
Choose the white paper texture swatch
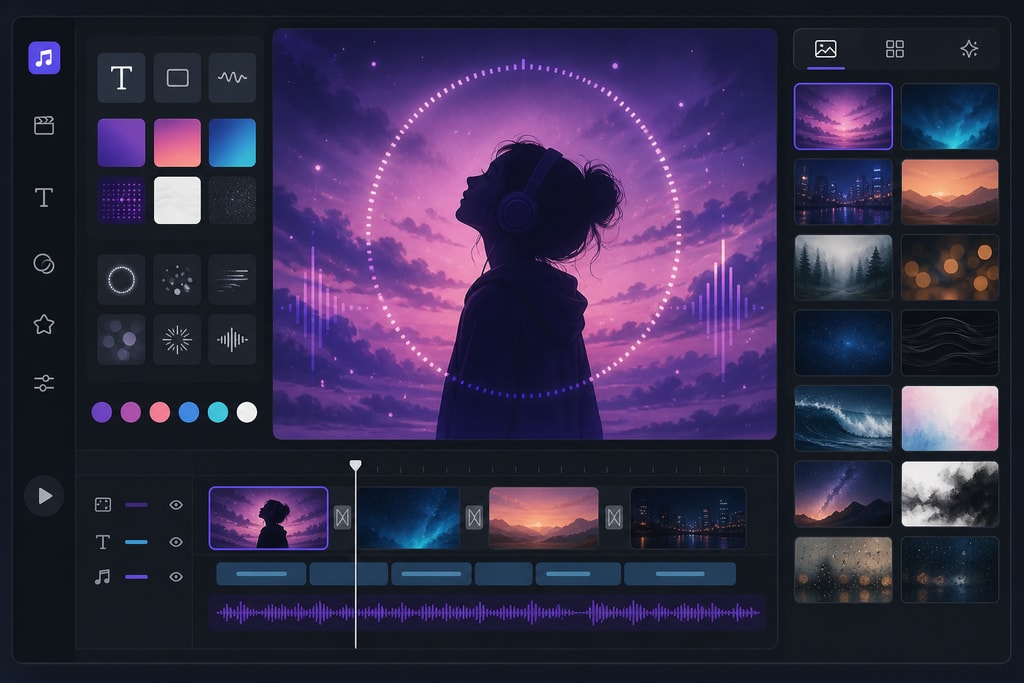177,200
